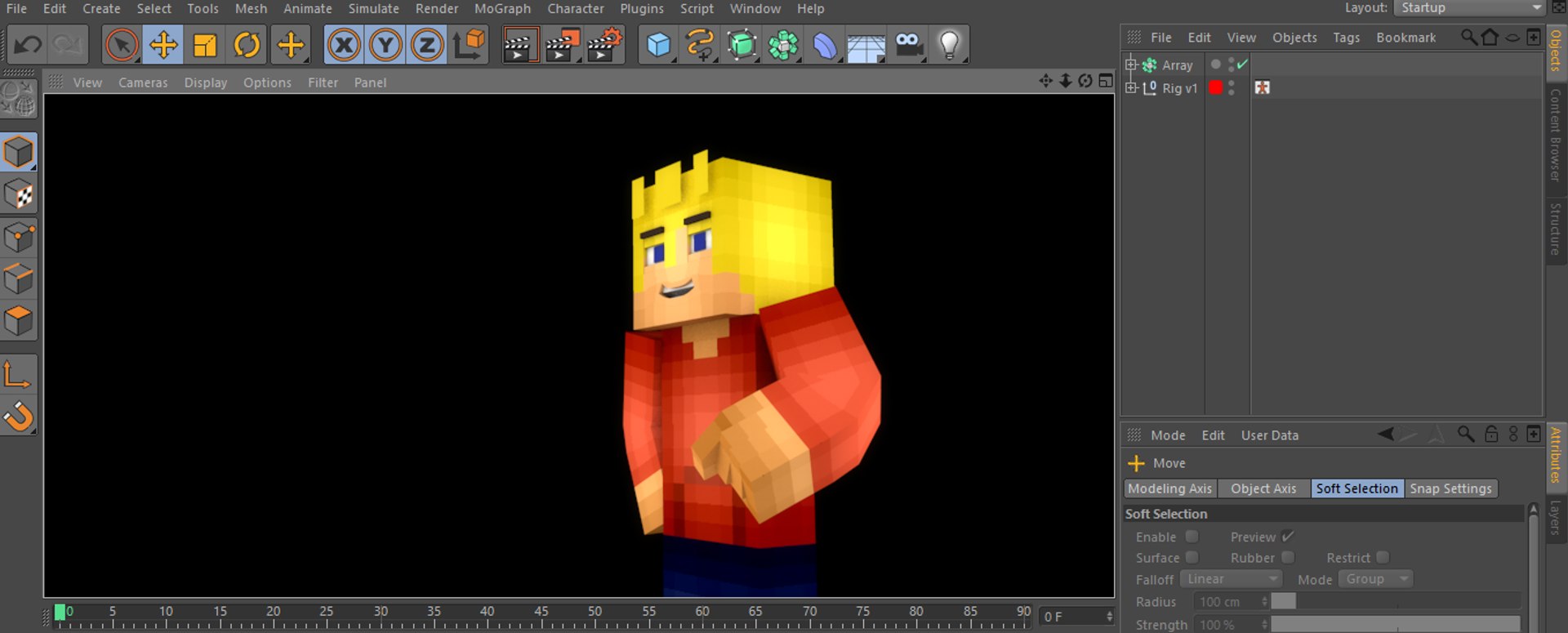
Task: Open viewport Display menu
Action: point(206,82)
